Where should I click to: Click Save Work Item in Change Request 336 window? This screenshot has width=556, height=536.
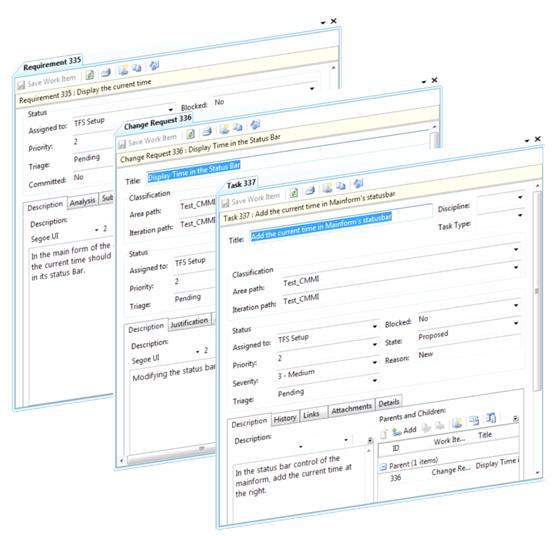[148, 140]
